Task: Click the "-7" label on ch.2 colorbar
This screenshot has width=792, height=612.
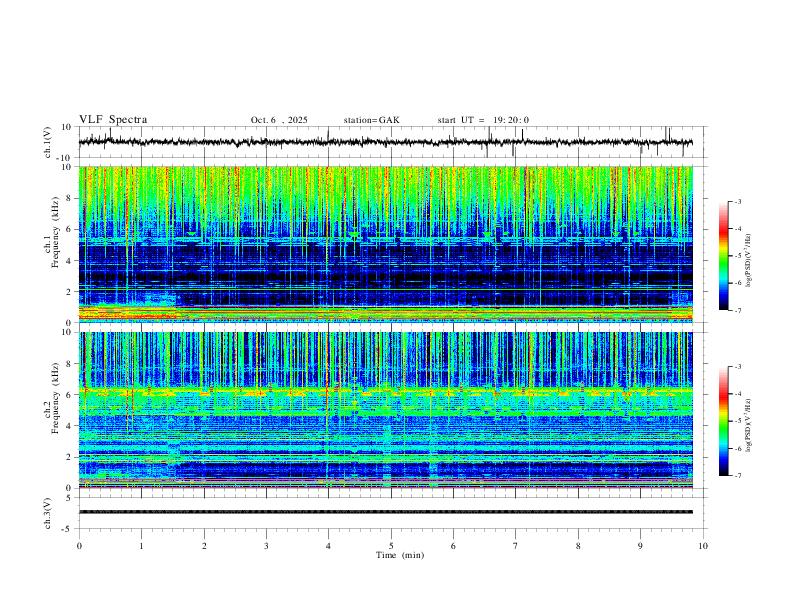Action: (737, 475)
